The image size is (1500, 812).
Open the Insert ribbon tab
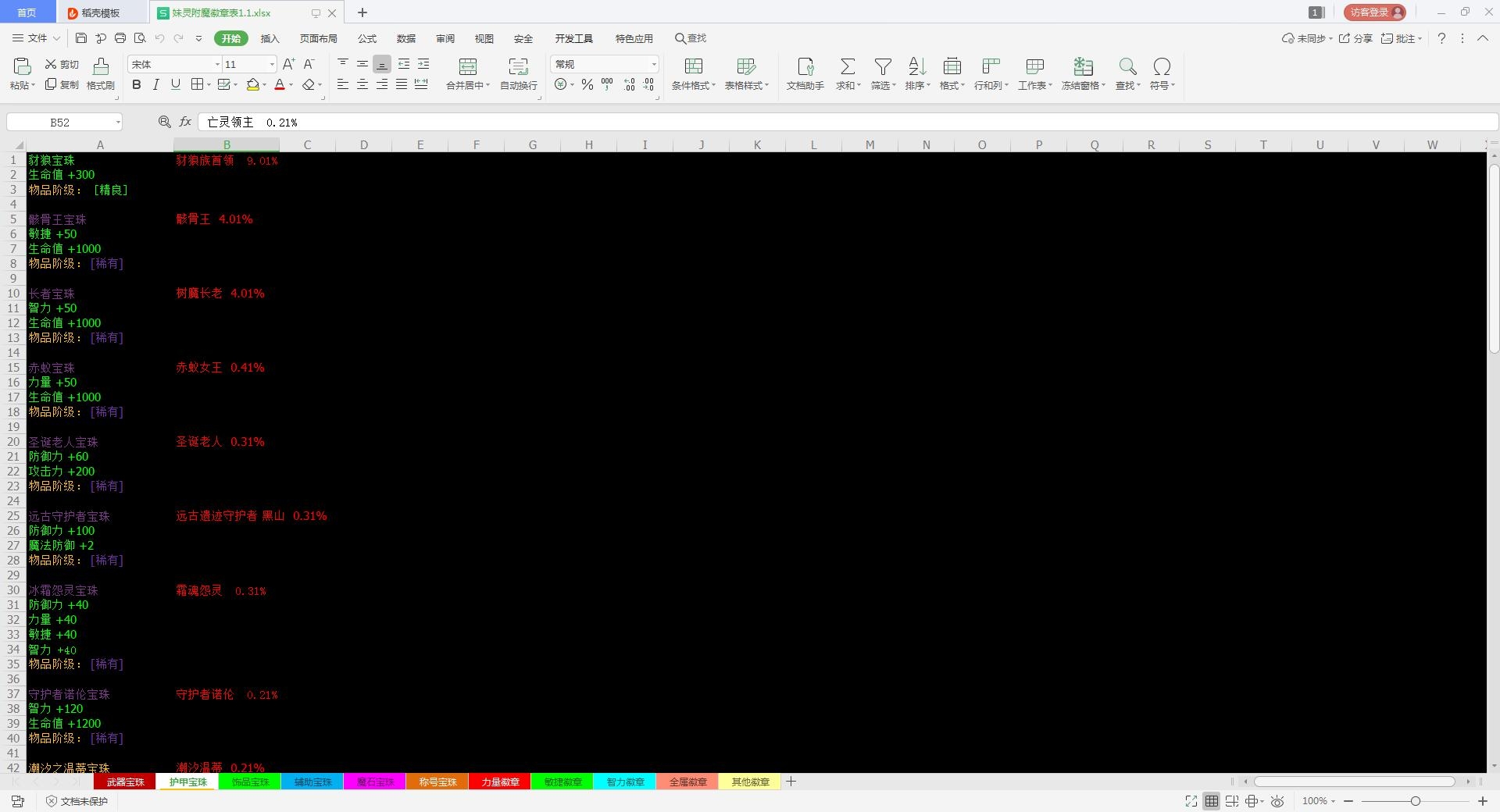tap(270, 38)
